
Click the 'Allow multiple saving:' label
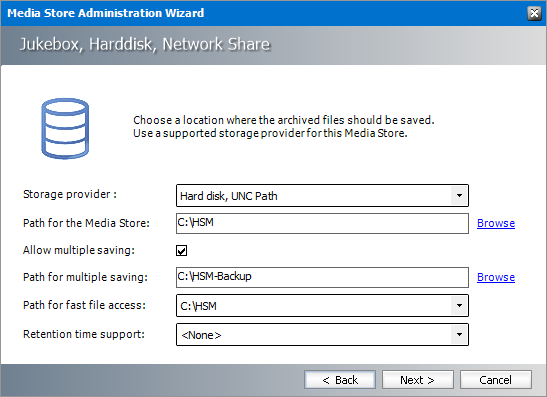(x=79, y=250)
